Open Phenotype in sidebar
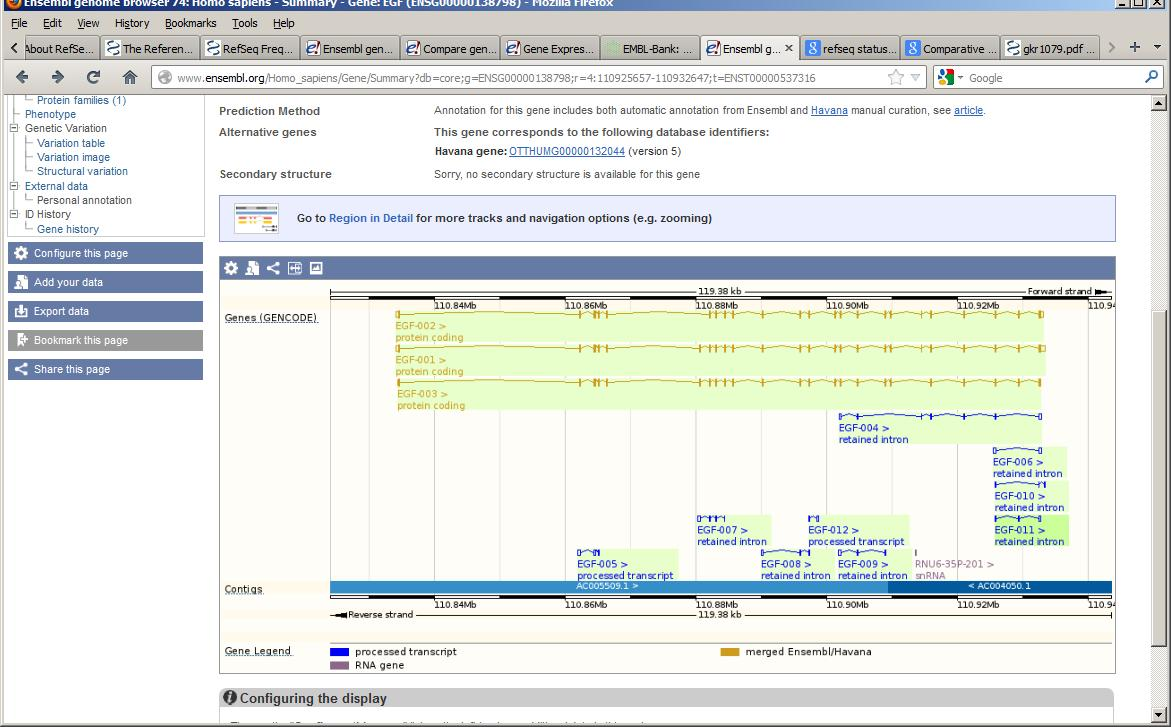1171x727 pixels. coord(50,114)
